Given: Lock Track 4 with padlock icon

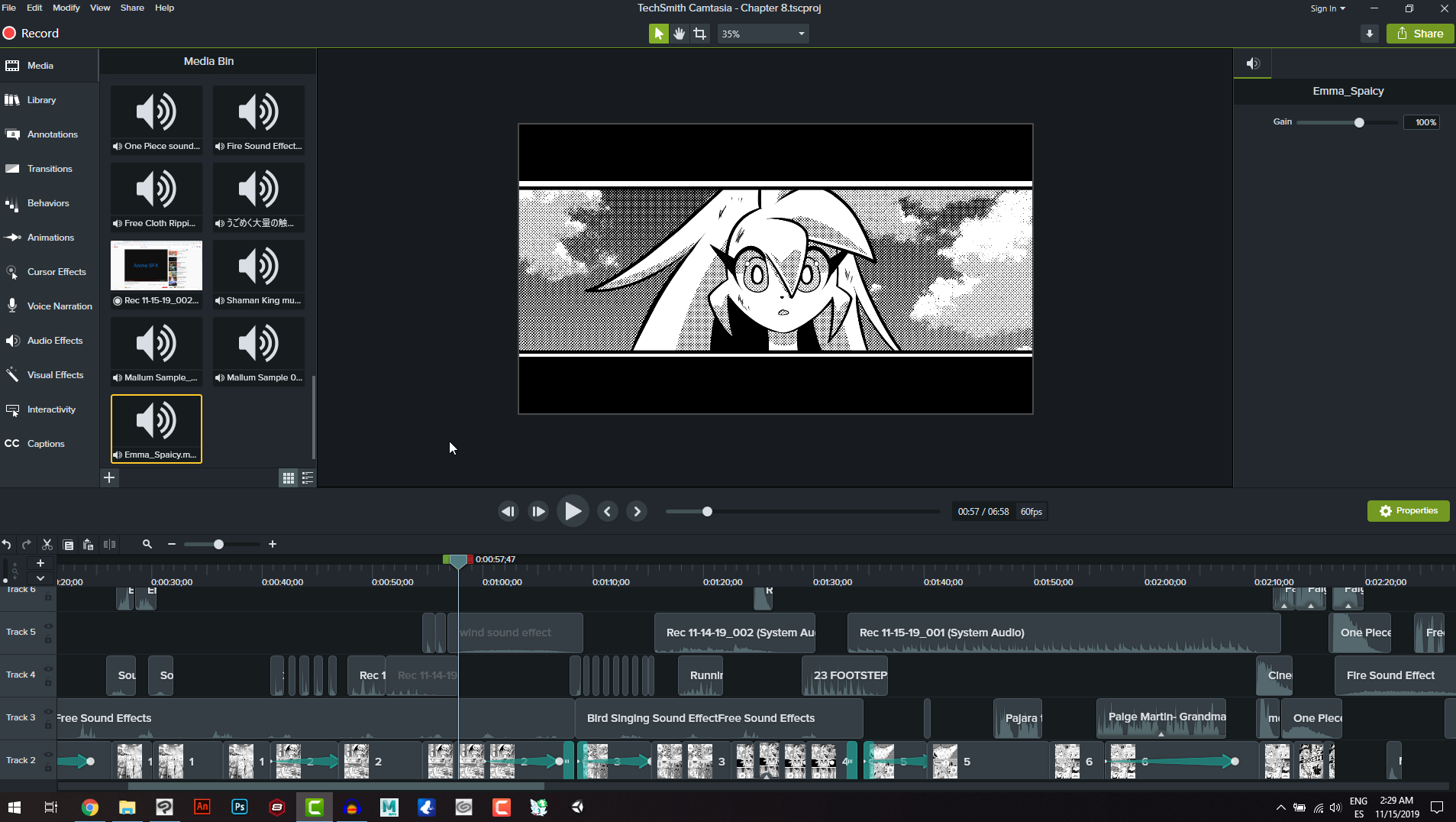Looking at the screenshot, I should click(48, 681).
